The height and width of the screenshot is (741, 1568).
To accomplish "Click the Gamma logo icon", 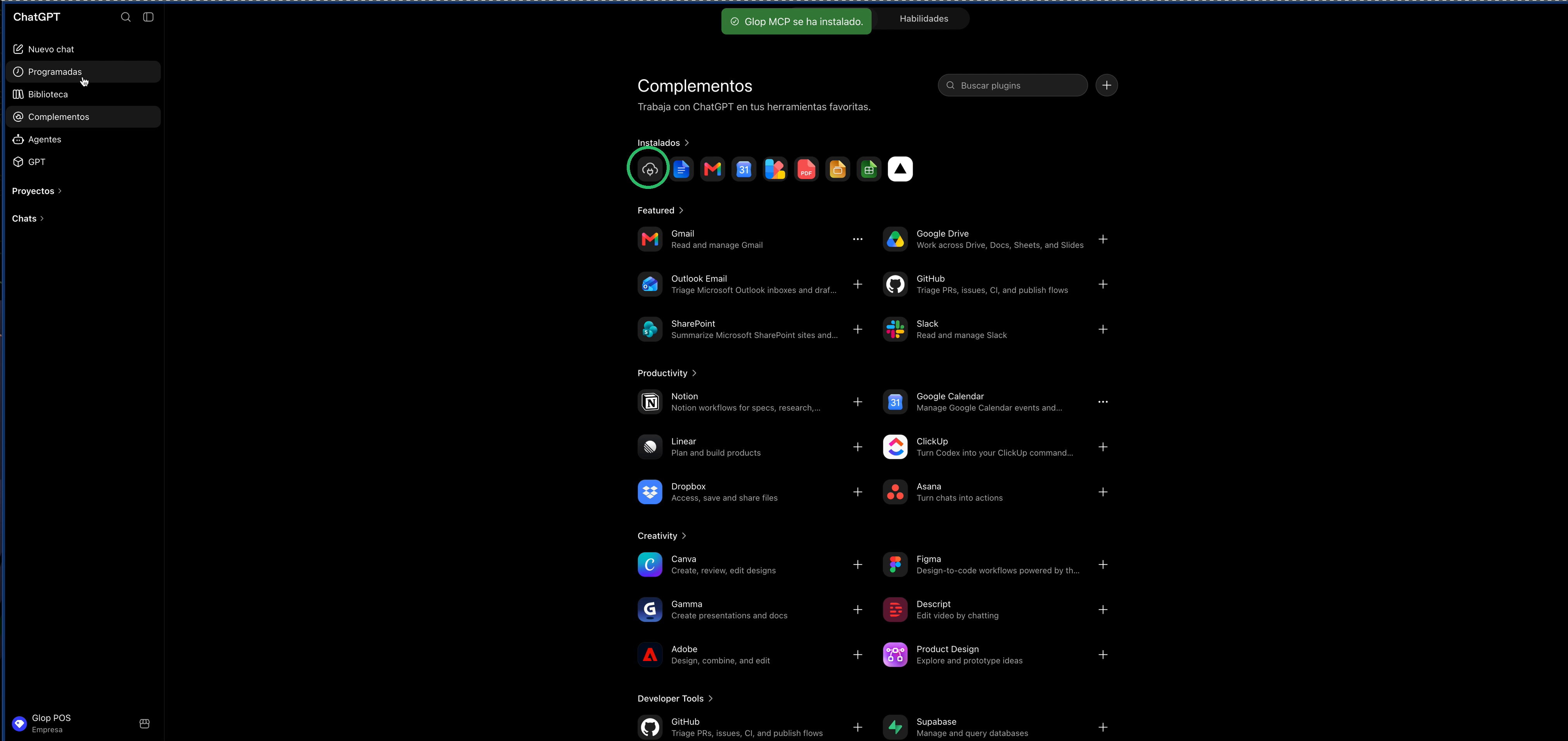I will (x=650, y=609).
